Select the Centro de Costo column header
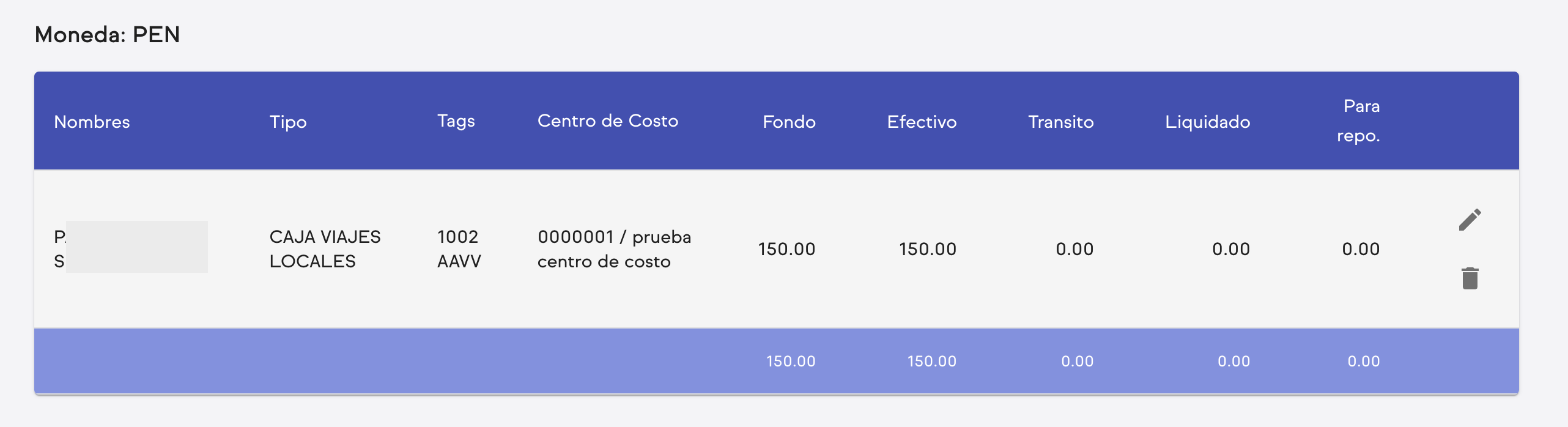 click(607, 121)
